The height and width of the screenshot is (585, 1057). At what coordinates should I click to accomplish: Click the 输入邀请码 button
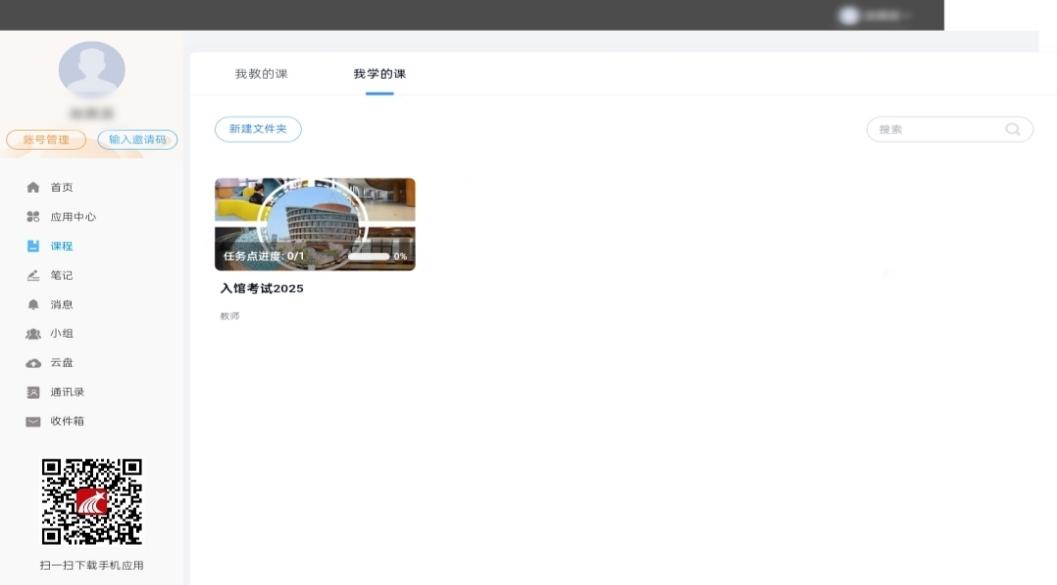tap(137, 140)
